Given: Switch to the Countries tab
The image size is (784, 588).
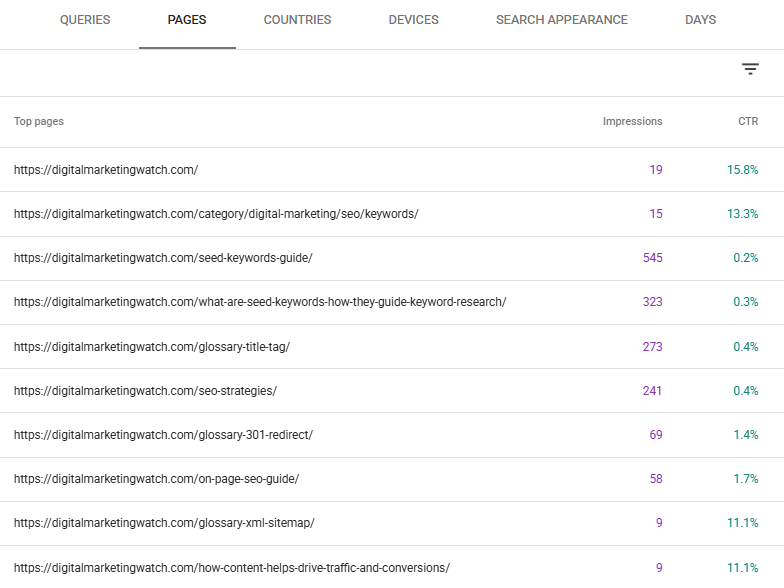Looking at the screenshot, I should point(298,20).
